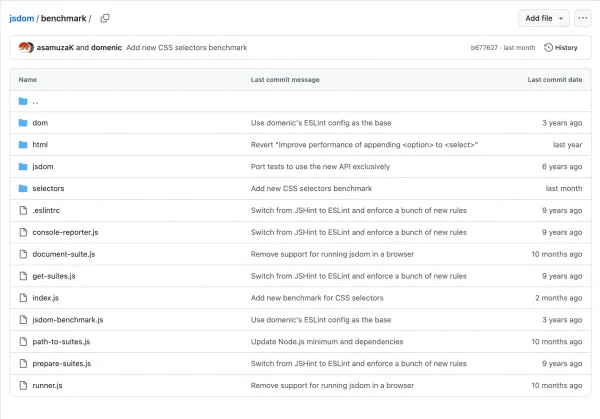Open the jsdom folder
Image resolution: width=600 pixels, height=419 pixels.
[x=43, y=166]
